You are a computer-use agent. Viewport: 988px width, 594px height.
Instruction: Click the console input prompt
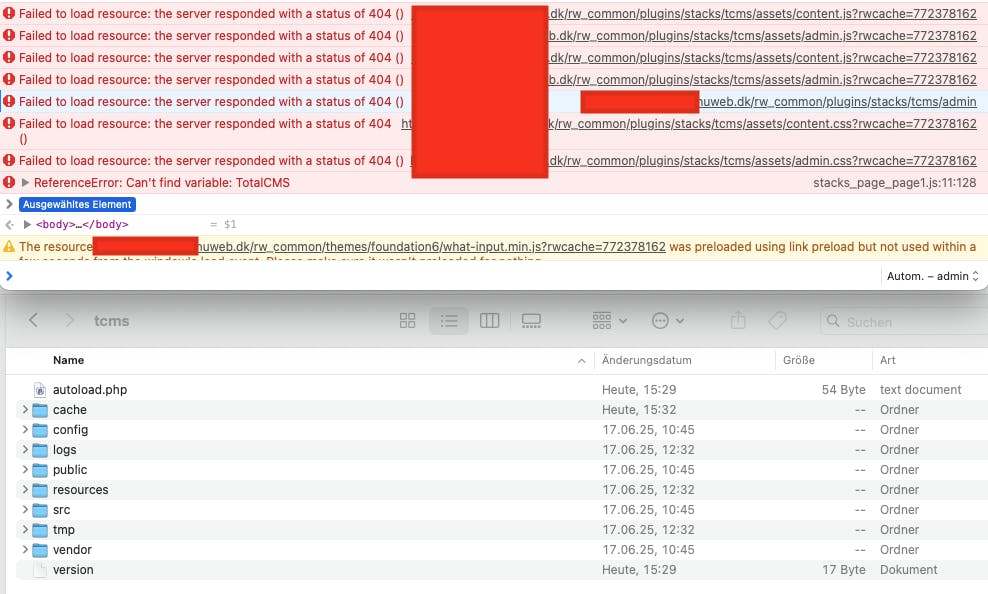tap(9, 276)
